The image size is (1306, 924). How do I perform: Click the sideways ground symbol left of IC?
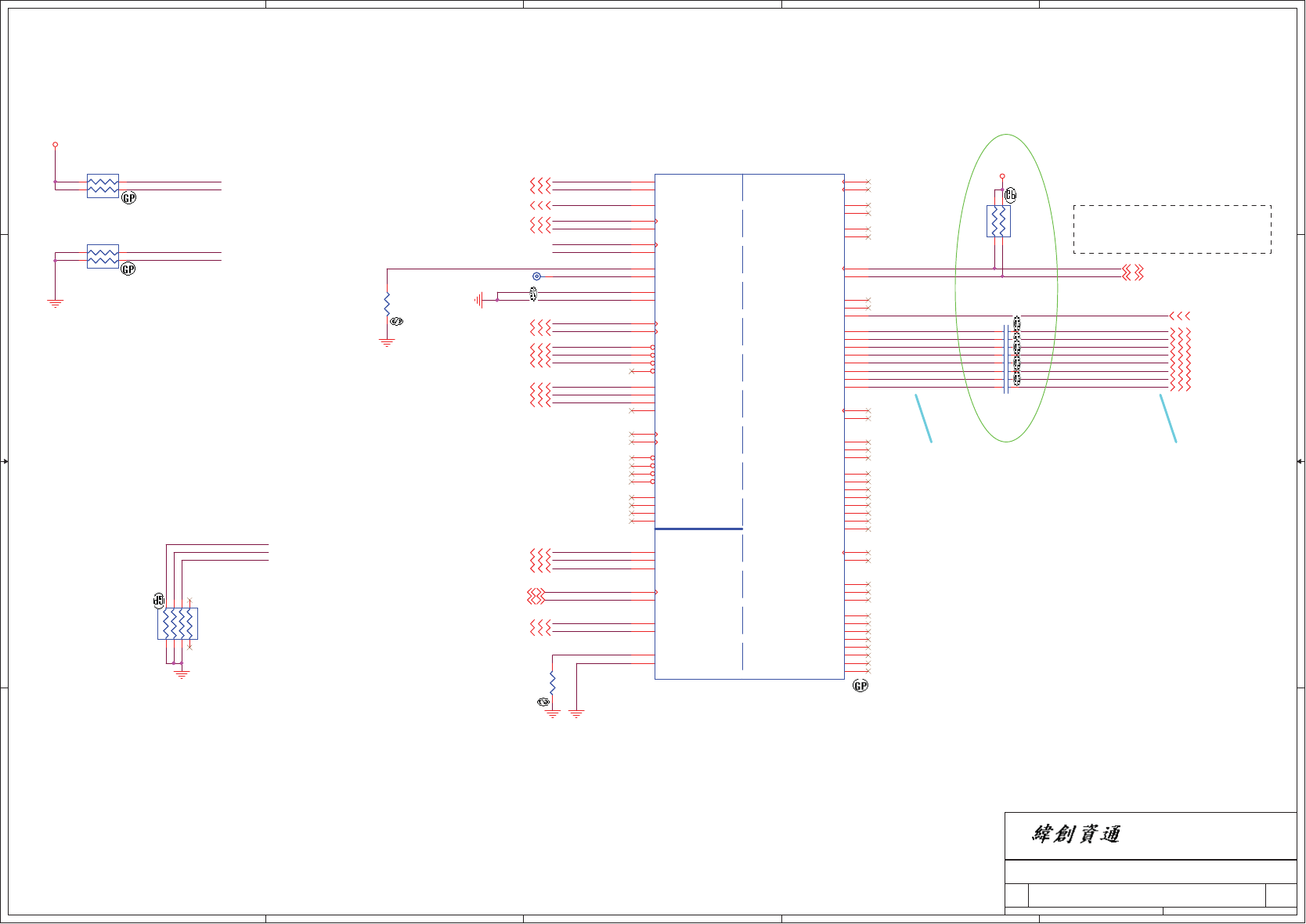[478, 300]
